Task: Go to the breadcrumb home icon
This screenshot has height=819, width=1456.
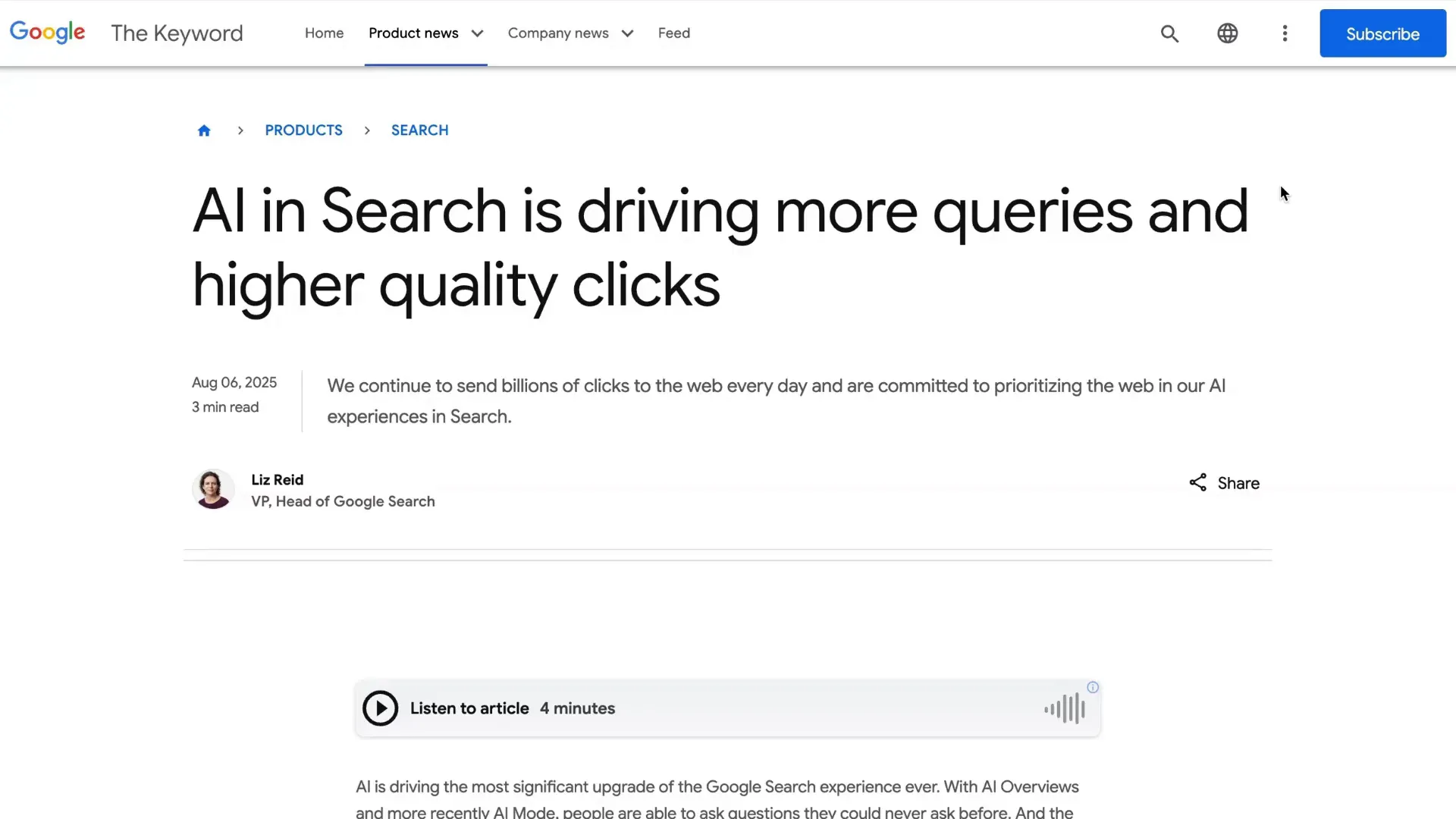Action: pos(204,130)
